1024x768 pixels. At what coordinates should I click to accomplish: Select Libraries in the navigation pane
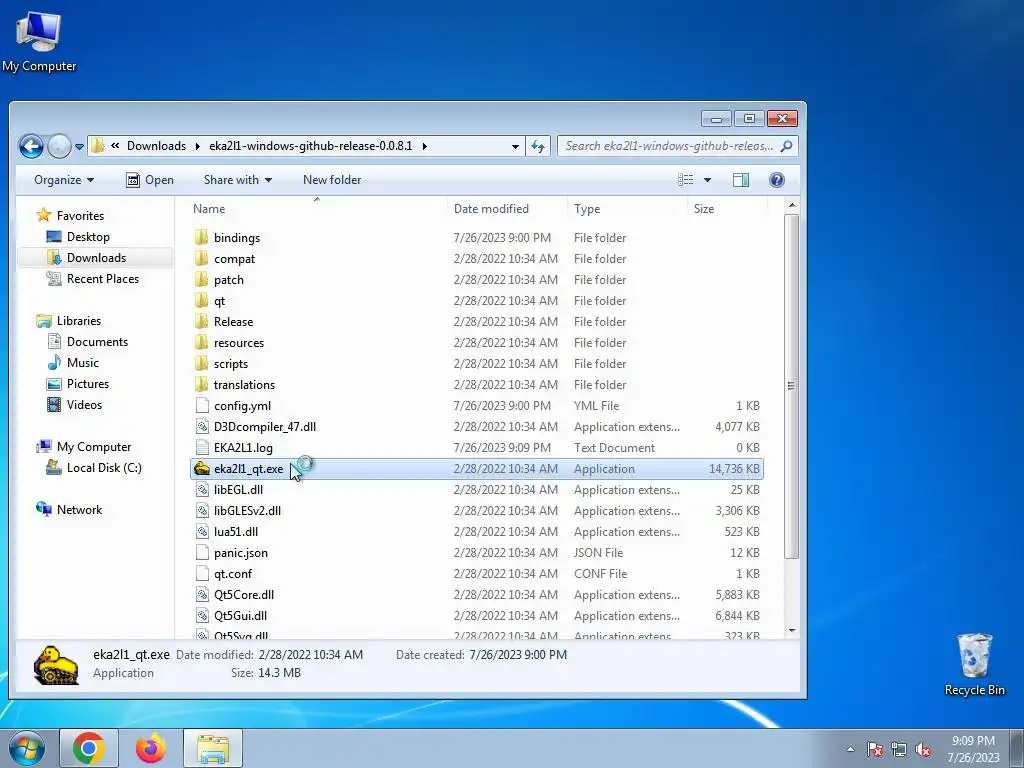click(78, 321)
